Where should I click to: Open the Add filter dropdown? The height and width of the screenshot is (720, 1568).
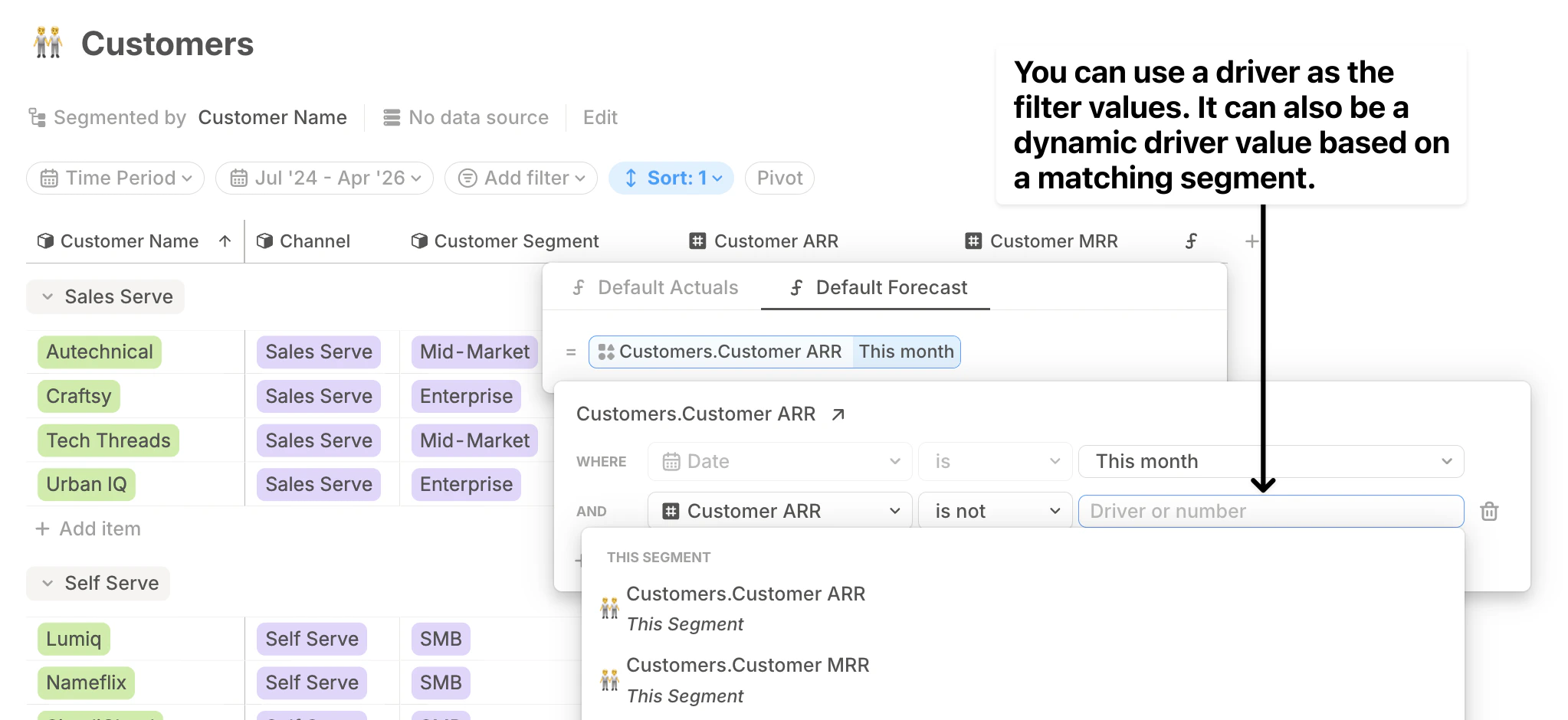521,178
